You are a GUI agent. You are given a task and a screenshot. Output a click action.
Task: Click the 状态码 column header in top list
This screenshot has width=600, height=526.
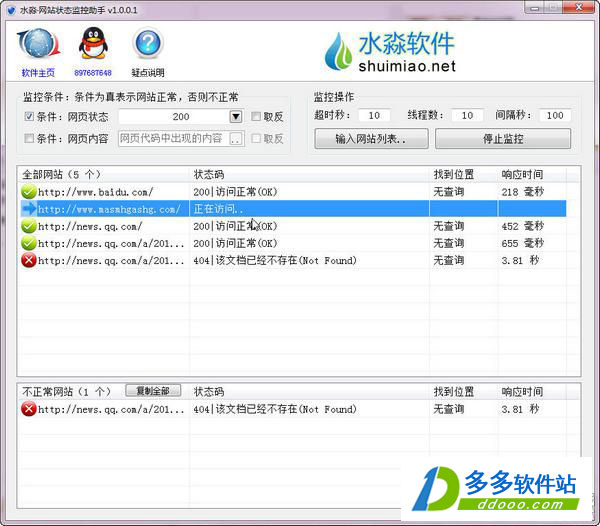[x=208, y=174]
